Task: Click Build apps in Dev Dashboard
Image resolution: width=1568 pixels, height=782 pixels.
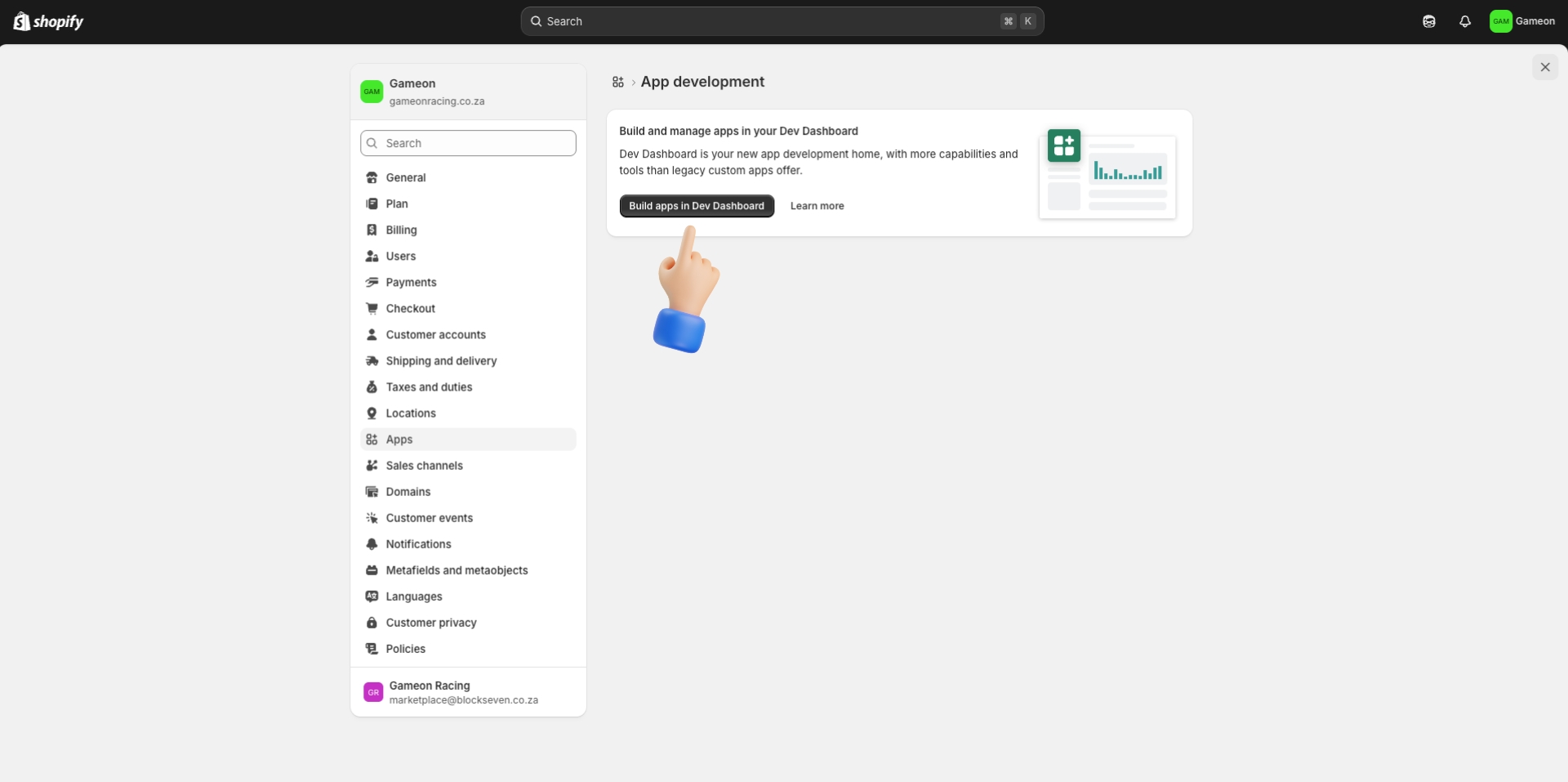Action: (696, 205)
